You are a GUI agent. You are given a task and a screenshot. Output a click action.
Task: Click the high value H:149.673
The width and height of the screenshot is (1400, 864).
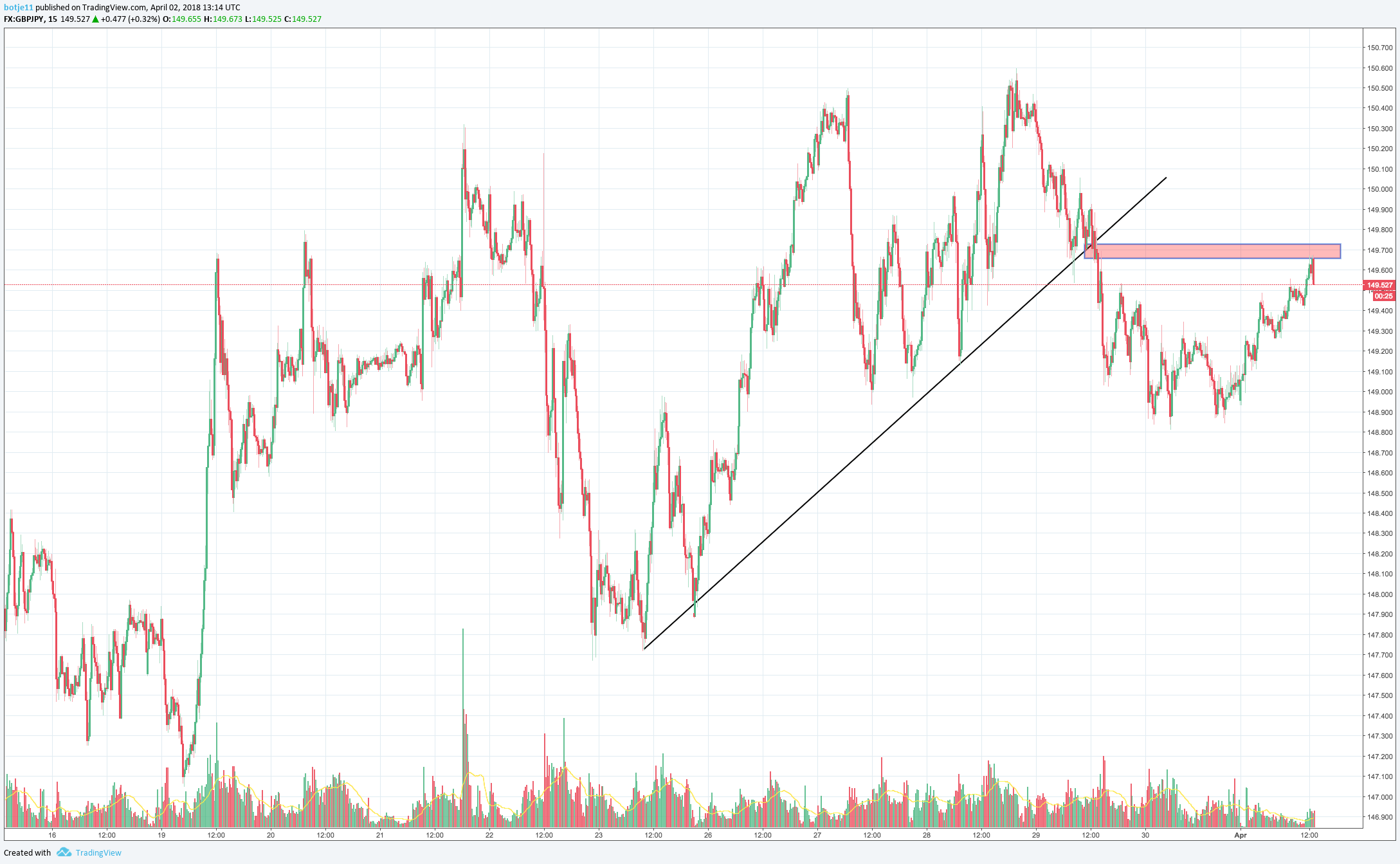click(223, 19)
